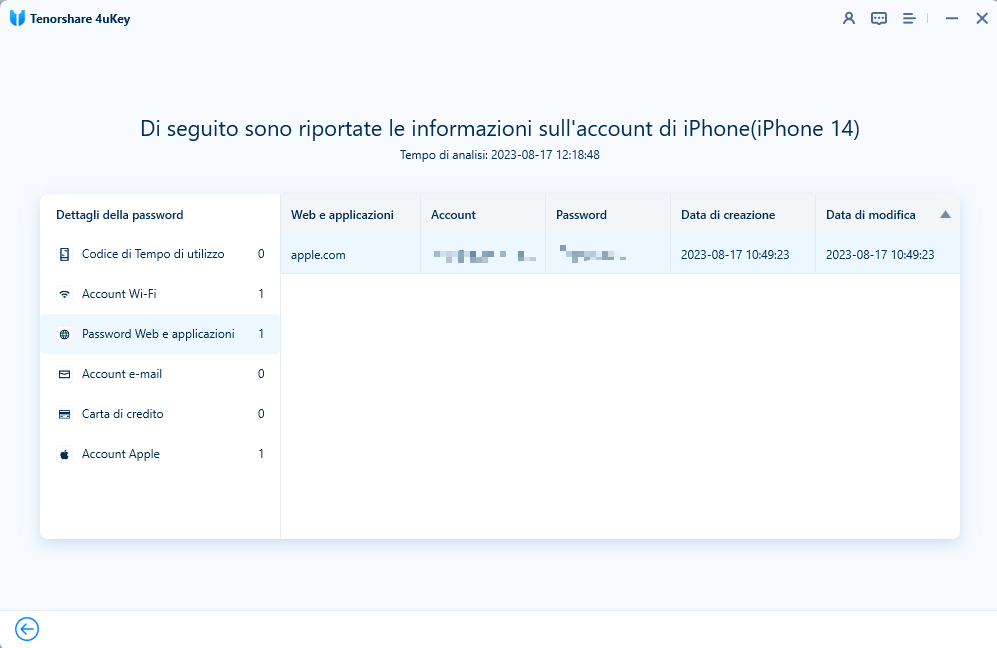The image size is (997, 648).
Task: Click the Tenorshare 4uKey logo
Action: [17, 18]
